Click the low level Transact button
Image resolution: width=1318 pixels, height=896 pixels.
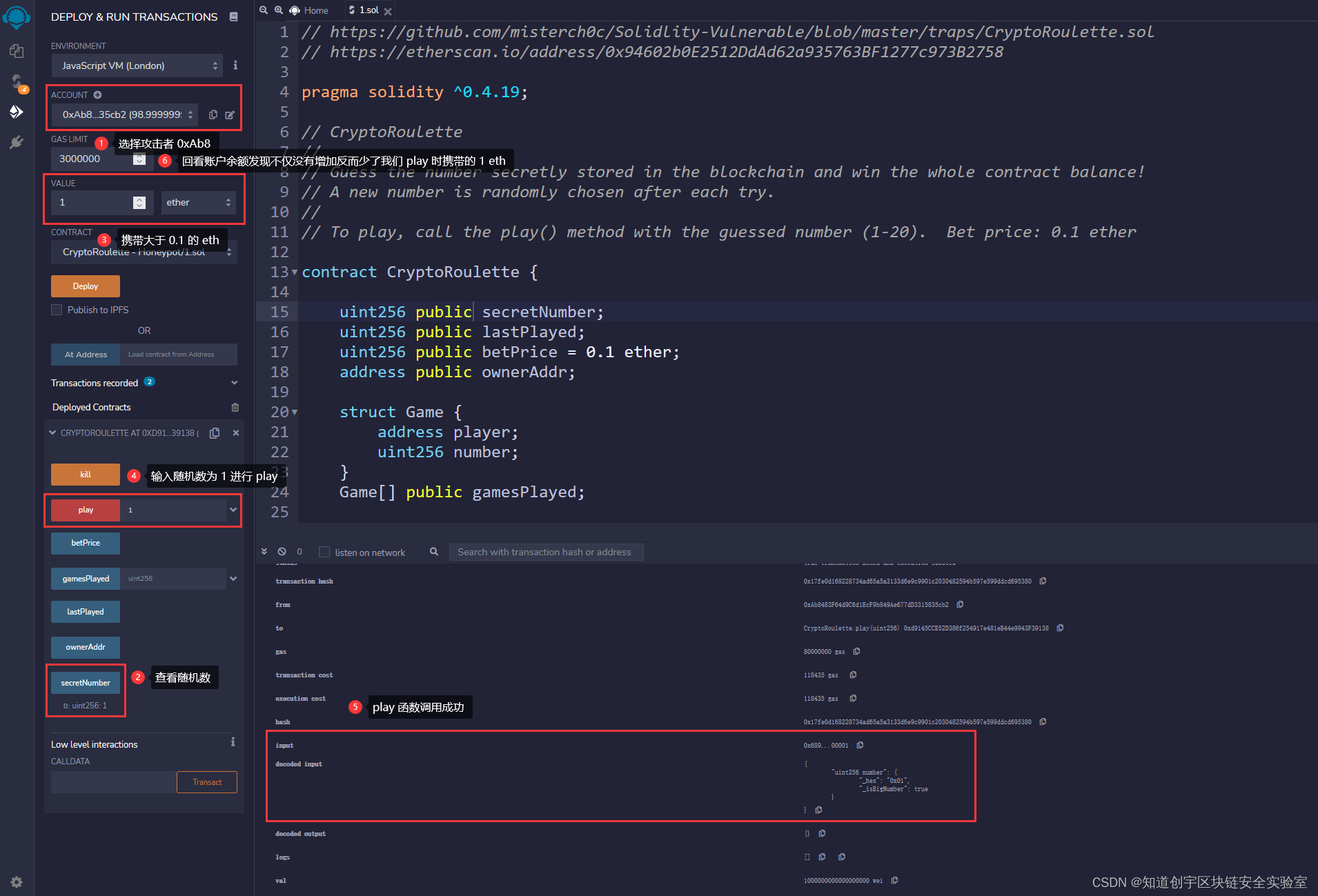pyautogui.click(x=207, y=782)
